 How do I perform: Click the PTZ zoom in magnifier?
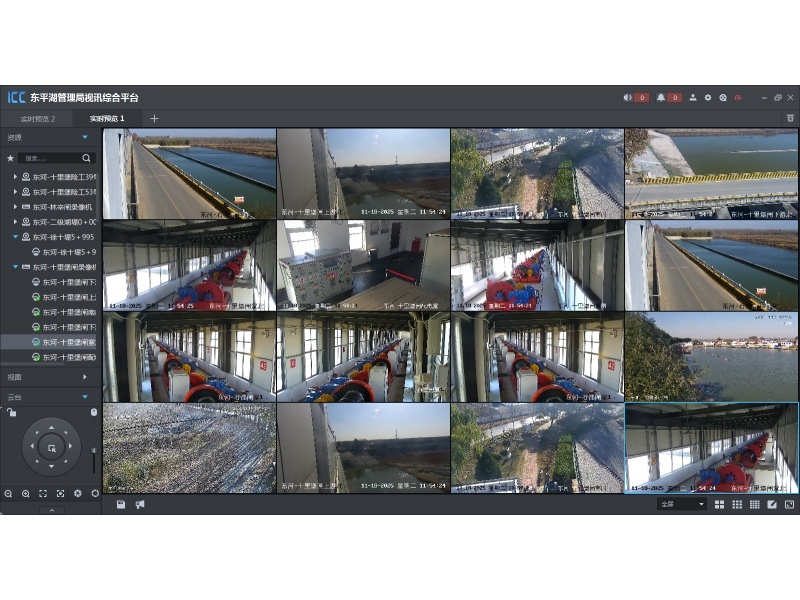(x=26, y=493)
